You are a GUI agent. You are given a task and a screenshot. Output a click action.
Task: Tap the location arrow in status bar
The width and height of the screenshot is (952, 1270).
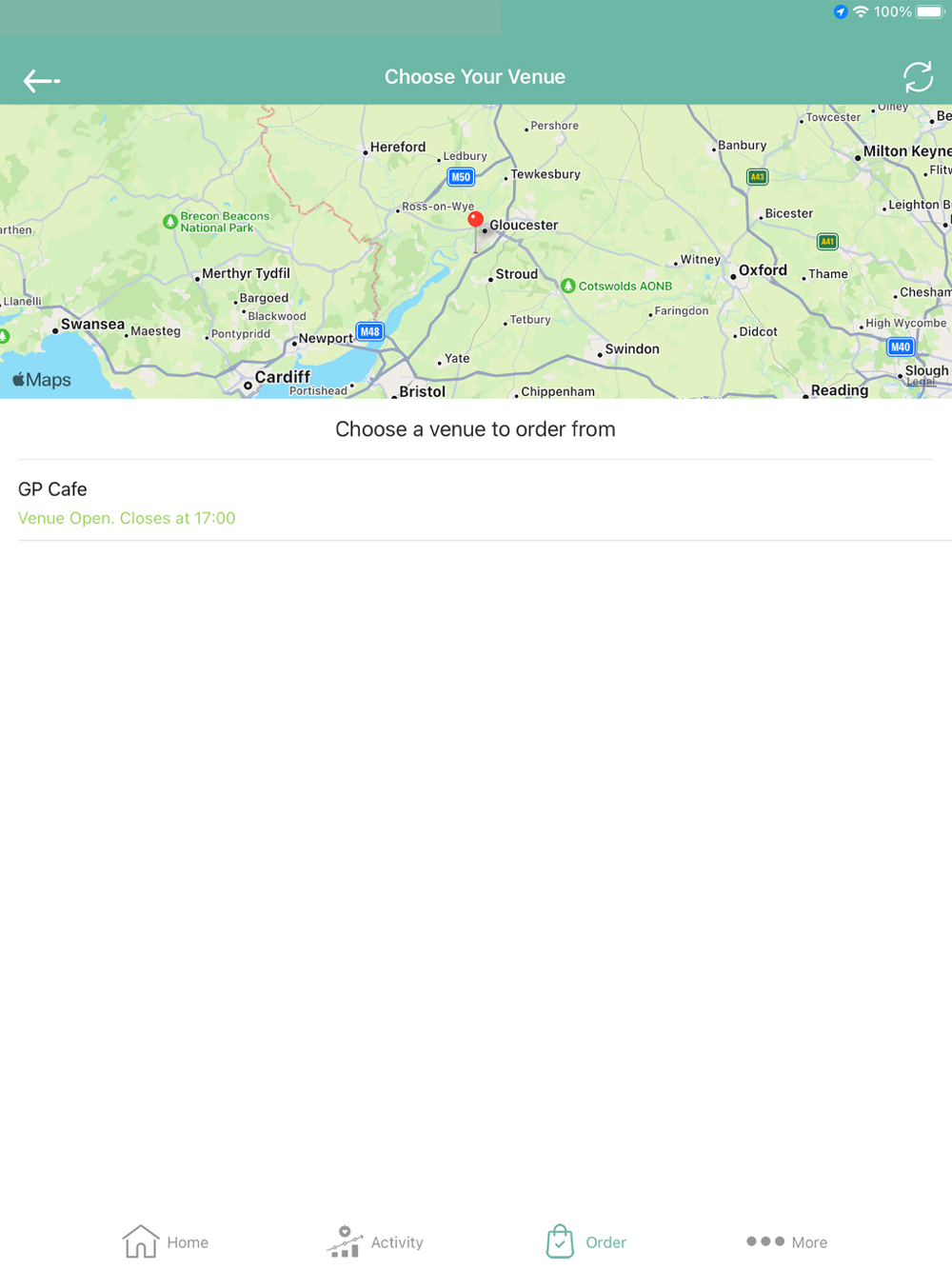coord(840,12)
